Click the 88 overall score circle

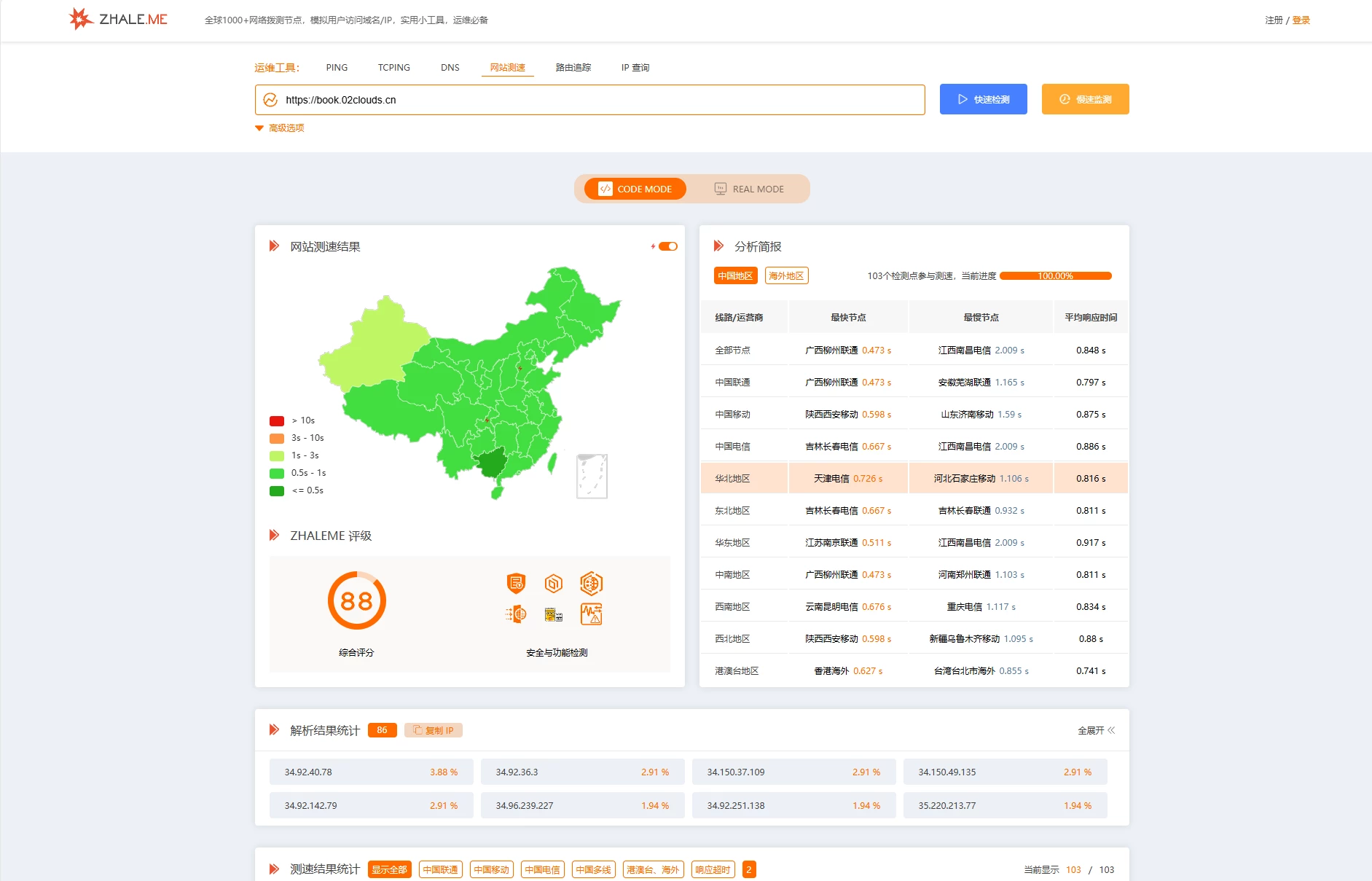pyautogui.click(x=356, y=600)
